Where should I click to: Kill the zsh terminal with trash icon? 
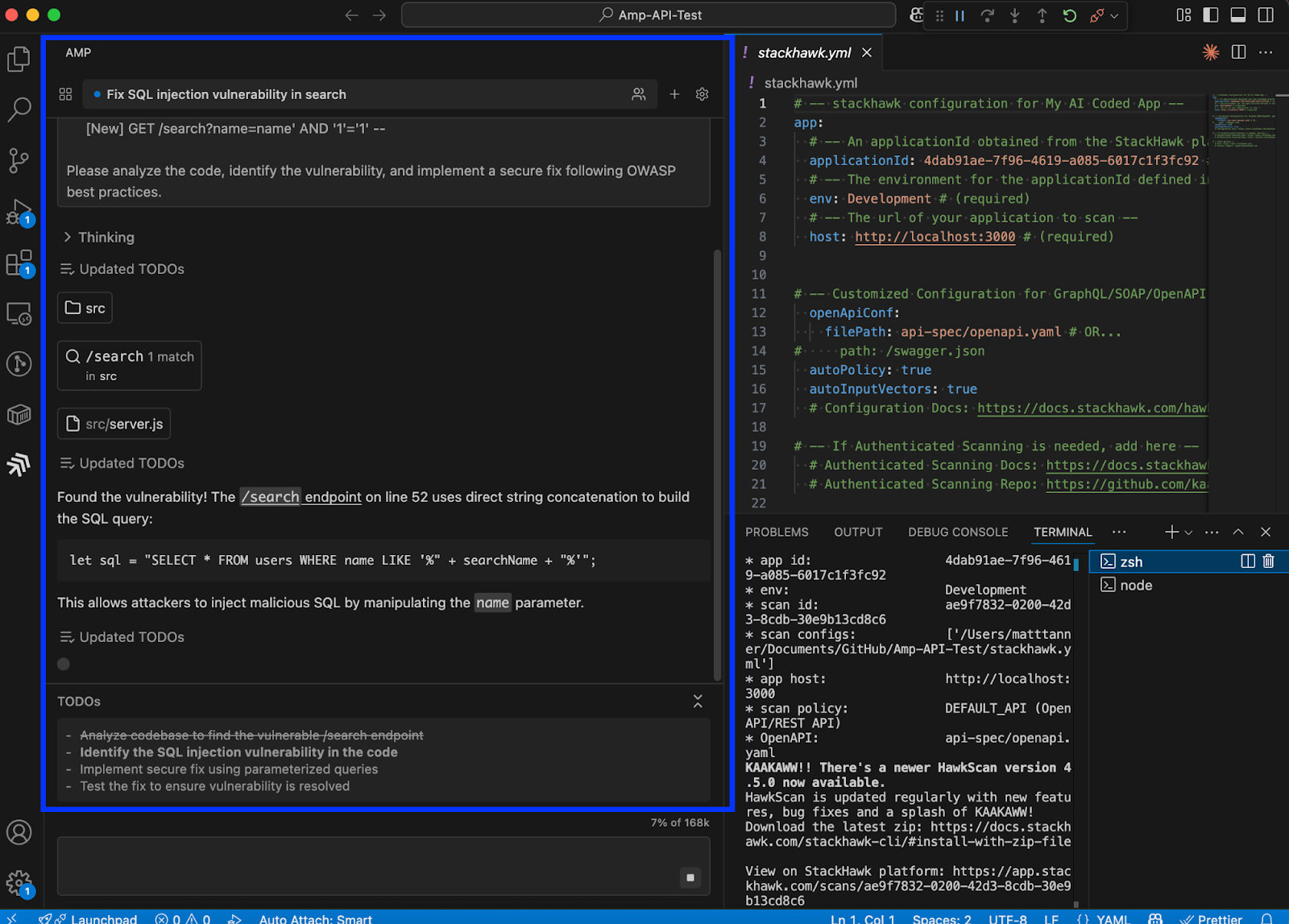click(x=1268, y=561)
